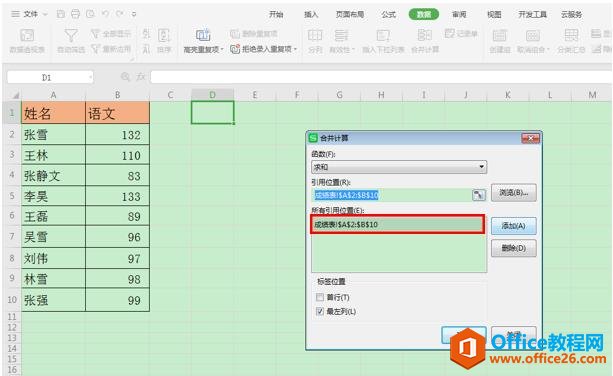Click the 分类汇总 subtotal icon
The width and height of the screenshot is (613, 376).
tap(571, 36)
